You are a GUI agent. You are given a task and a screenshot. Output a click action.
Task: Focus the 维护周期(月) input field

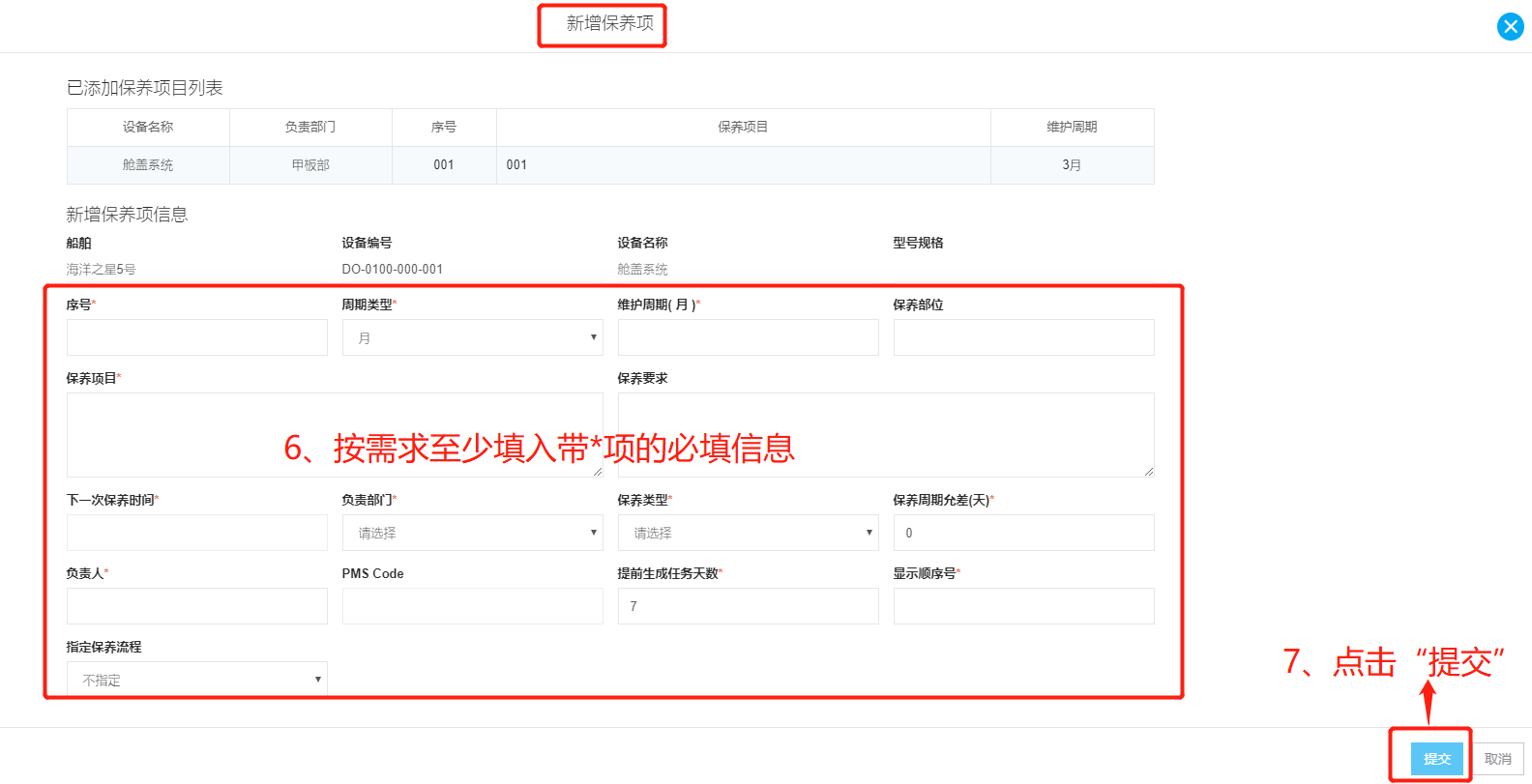click(x=749, y=337)
